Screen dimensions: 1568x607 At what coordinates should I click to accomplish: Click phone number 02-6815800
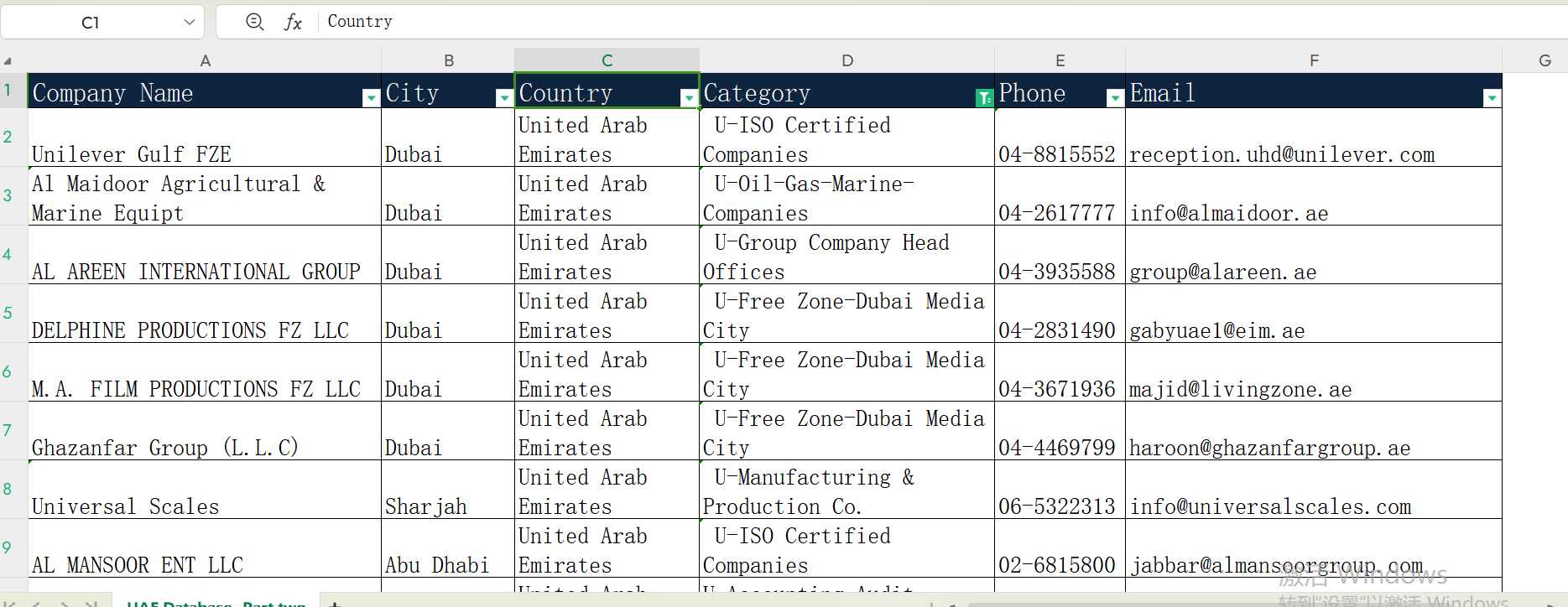pyautogui.click(x=1057, y=565)
